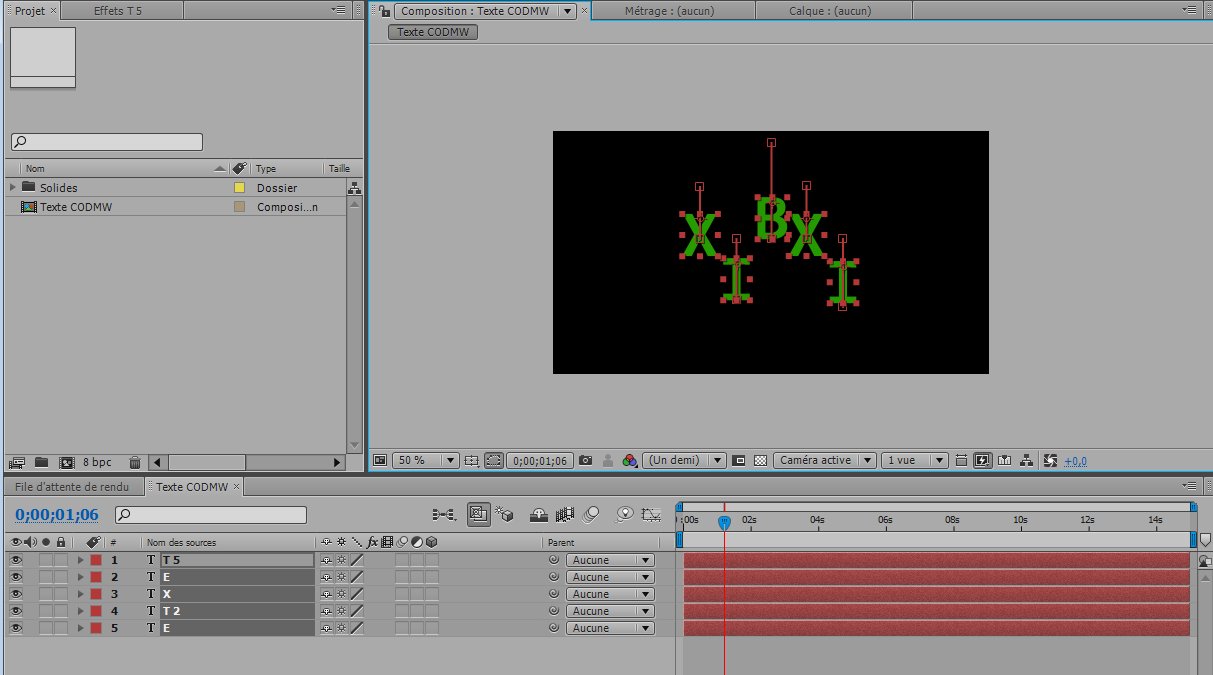1213x675 pixels.
Task: Open grid and guide options icon
Action: tap(471, 460)
